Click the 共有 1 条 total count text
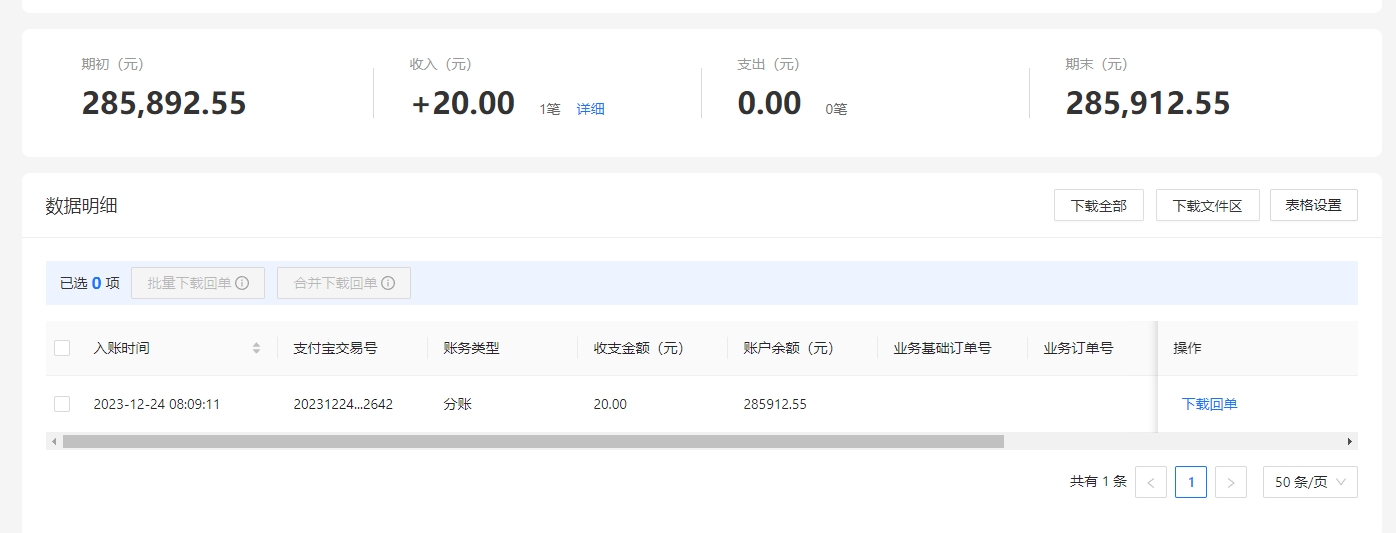 click(1098, 481)
